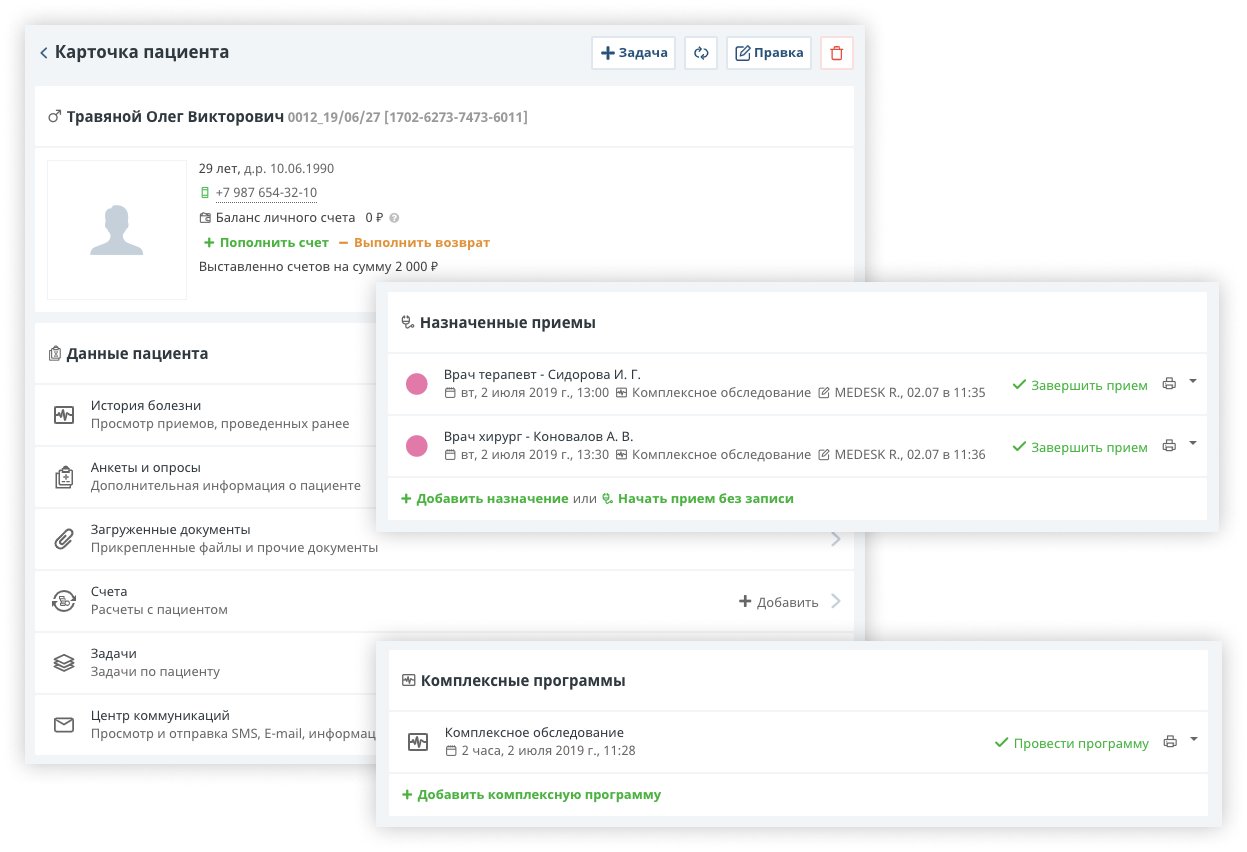Click print icon for Коновалов appointment

click(x=1169, y=446)
